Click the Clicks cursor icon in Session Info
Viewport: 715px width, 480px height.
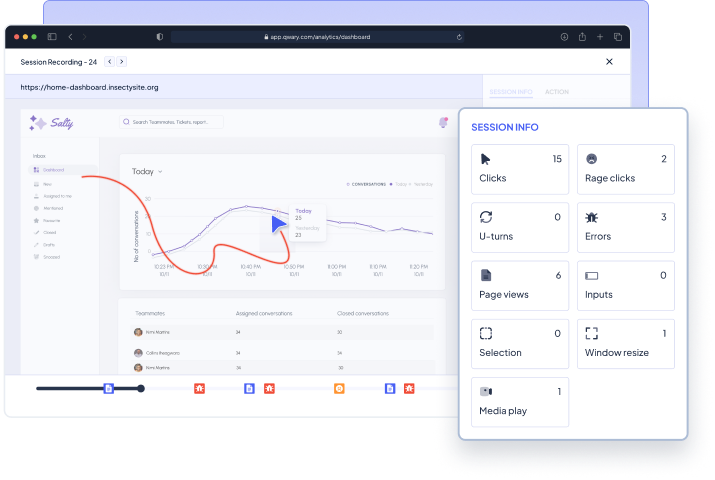click(485, 159)
